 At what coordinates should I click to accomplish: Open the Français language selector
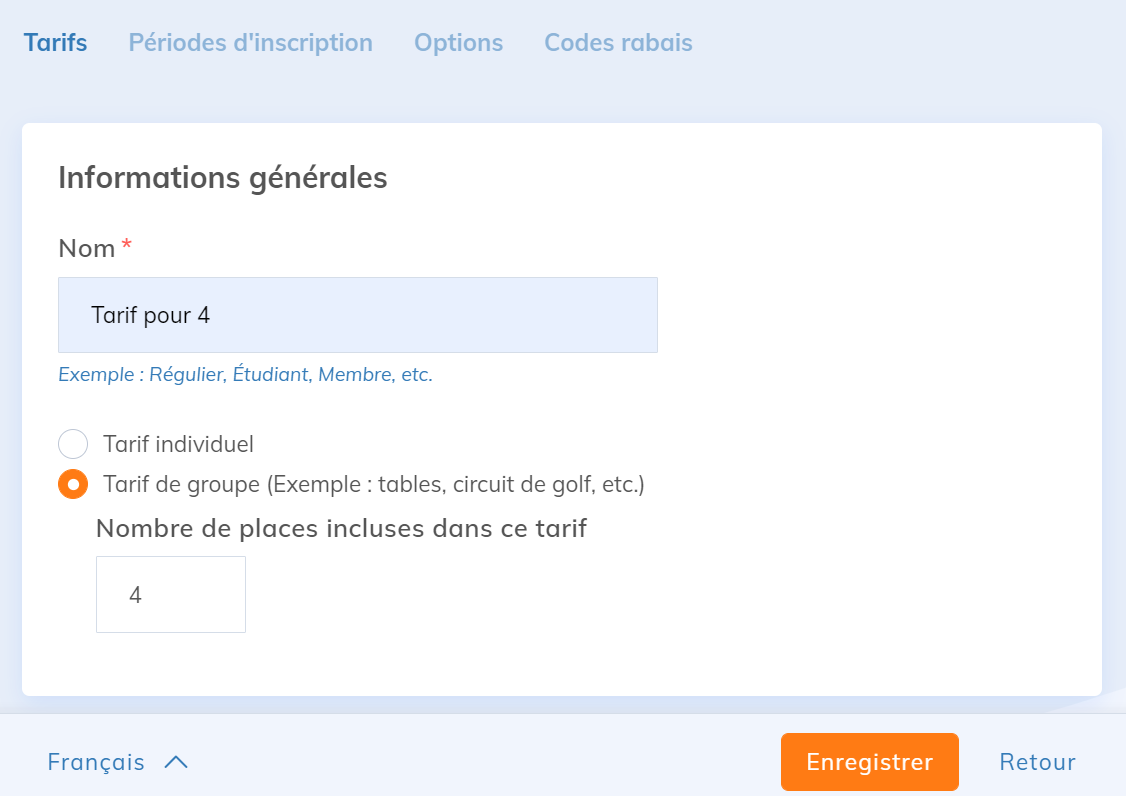96,762
